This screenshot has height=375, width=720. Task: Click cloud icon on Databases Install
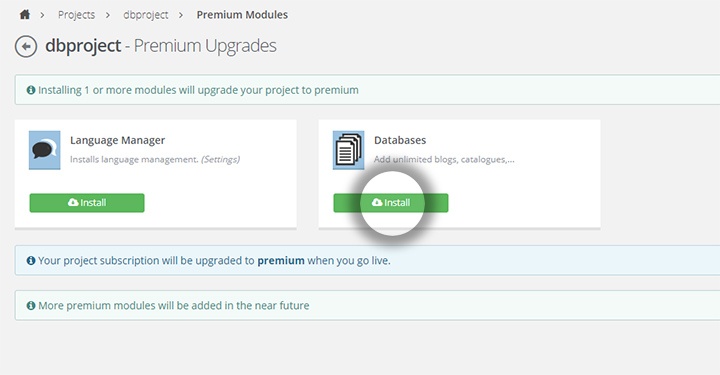[377, 202]
